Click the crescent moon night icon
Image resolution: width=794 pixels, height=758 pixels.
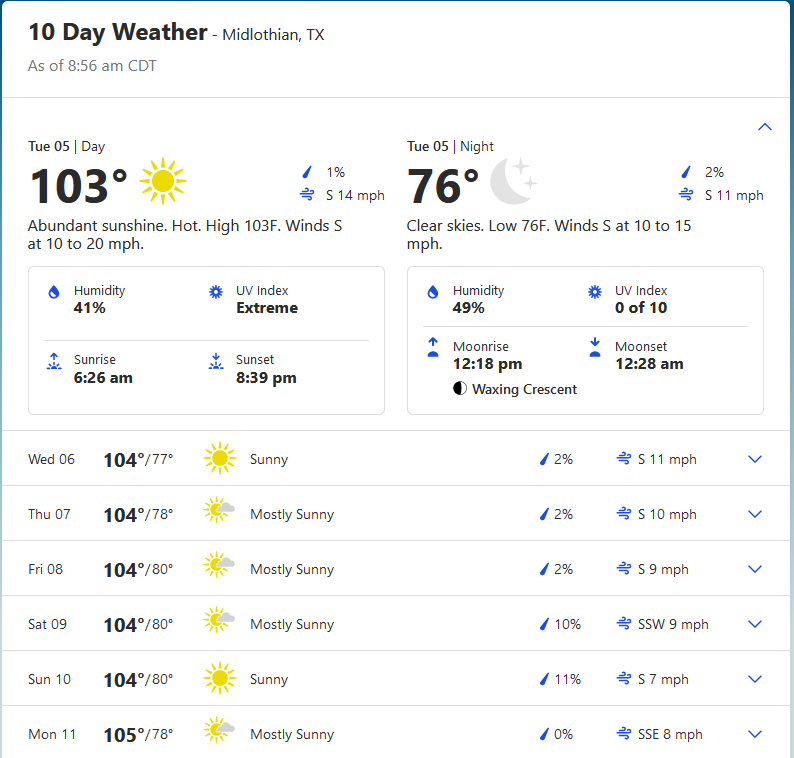[513, 181]
